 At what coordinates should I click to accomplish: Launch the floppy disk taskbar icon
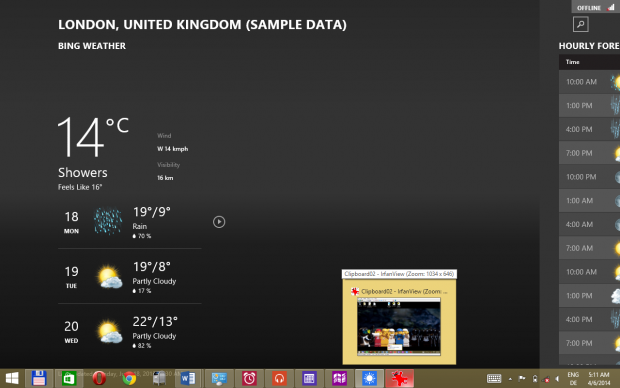click(x=39, y=379)
